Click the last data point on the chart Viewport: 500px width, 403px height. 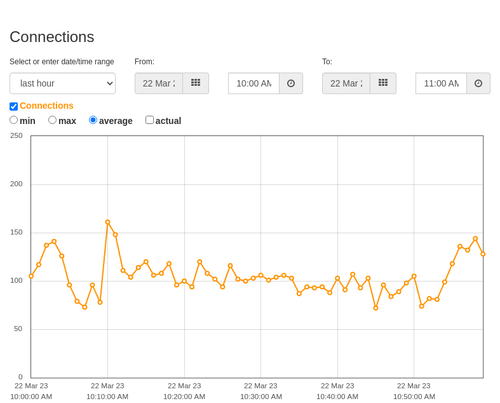pyautogui.click(x=483, y=254)
